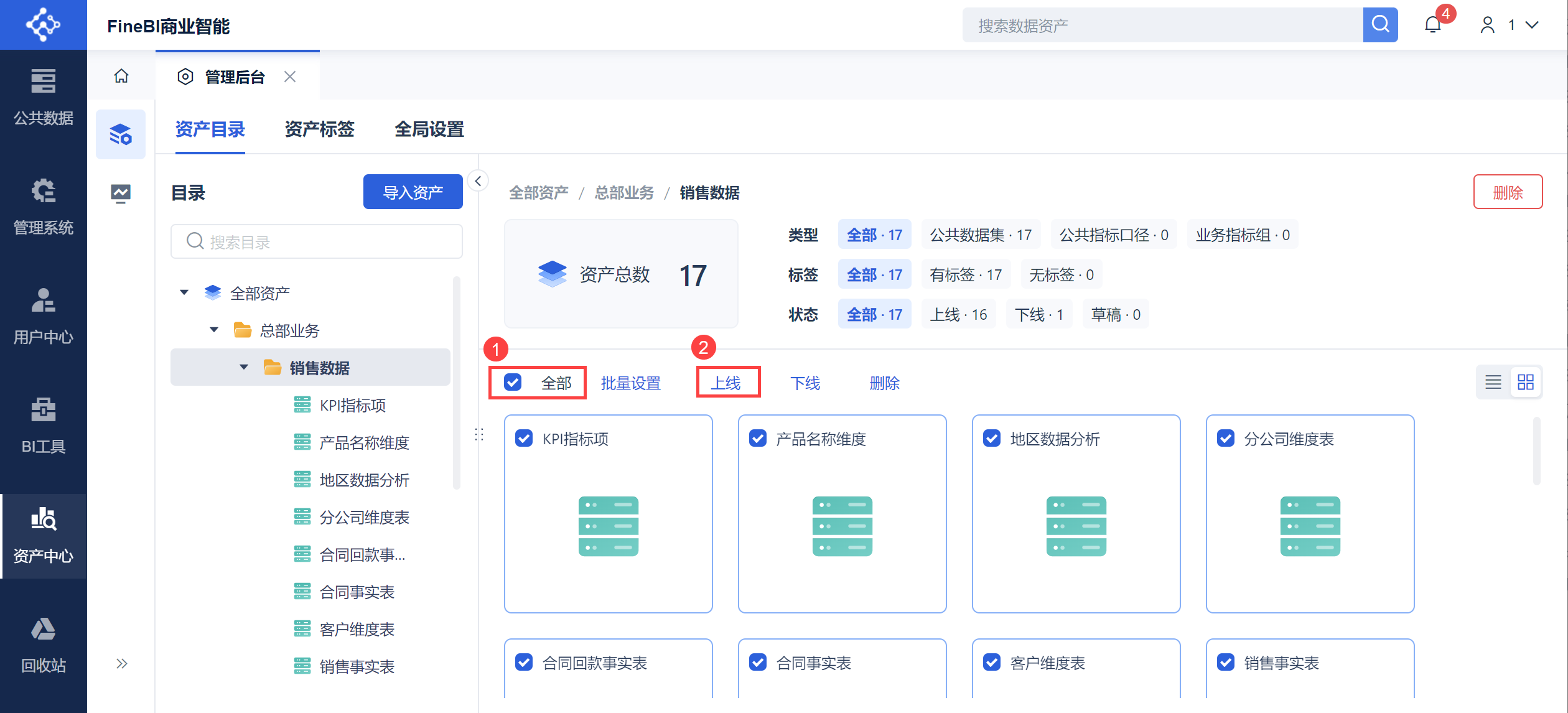
Task: Click the FineBI logo icon
Action: [x=43, y=25]
